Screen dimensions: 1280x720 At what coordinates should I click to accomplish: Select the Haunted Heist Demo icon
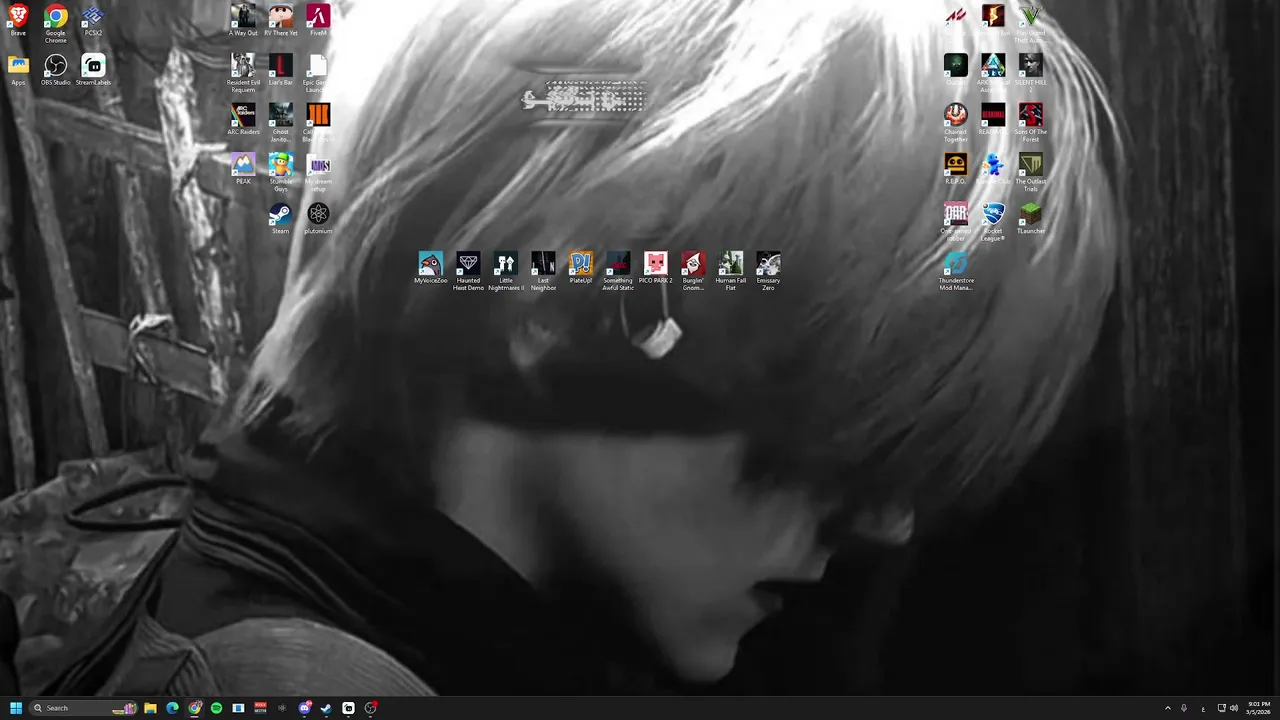tap(468, 272)
